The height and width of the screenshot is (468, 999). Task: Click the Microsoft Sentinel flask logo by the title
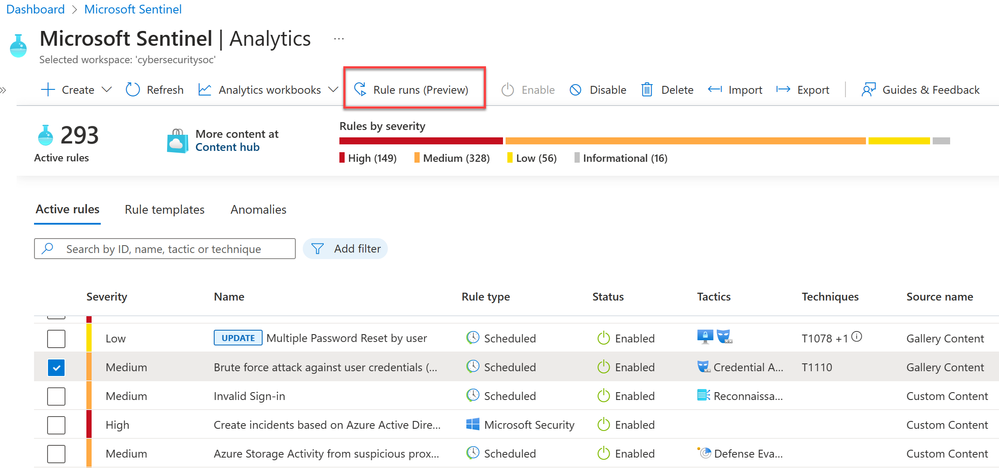(19, 46)
